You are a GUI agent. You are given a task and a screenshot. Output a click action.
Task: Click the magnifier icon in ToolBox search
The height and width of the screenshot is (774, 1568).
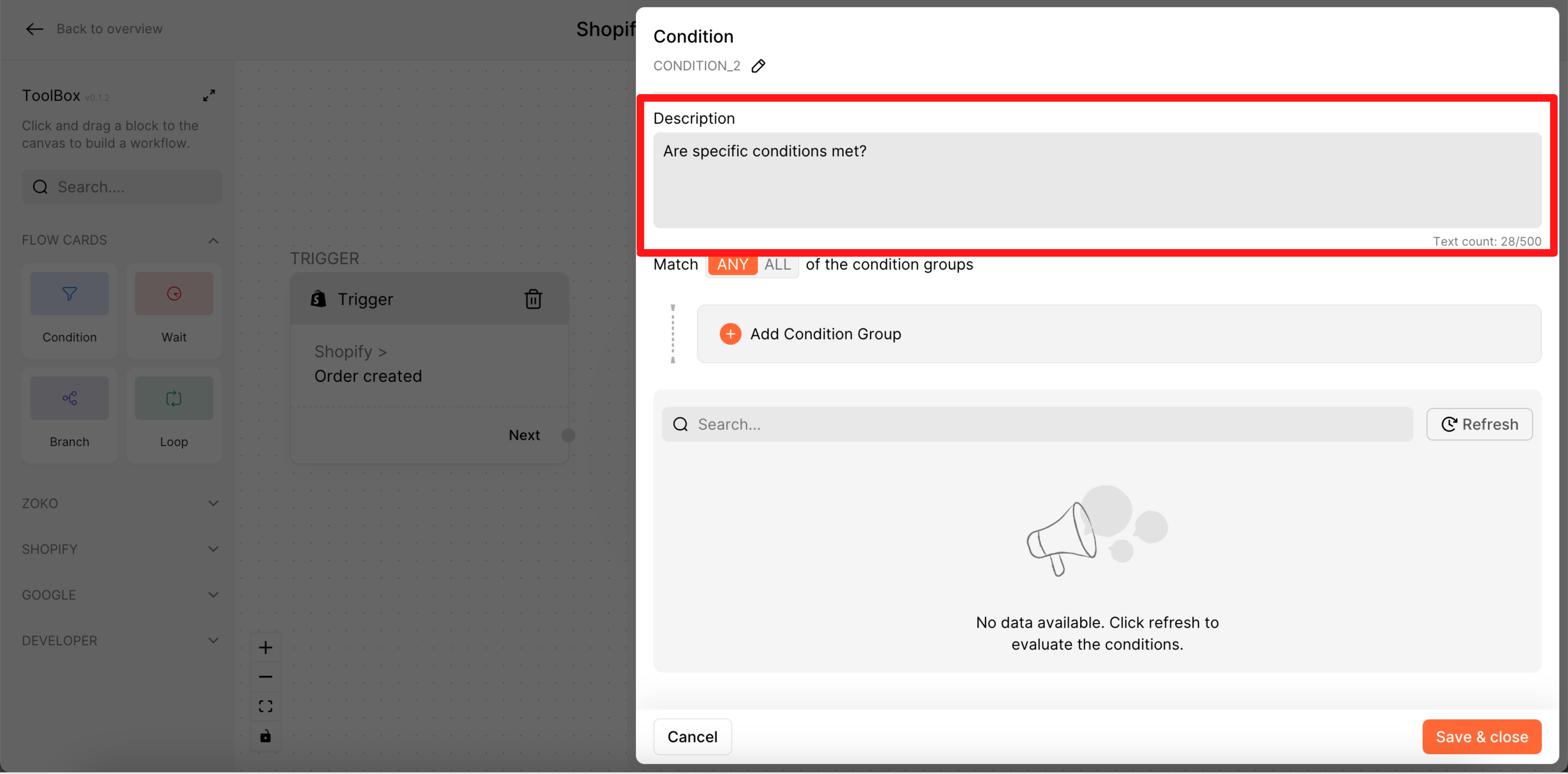tap(40, 187)
